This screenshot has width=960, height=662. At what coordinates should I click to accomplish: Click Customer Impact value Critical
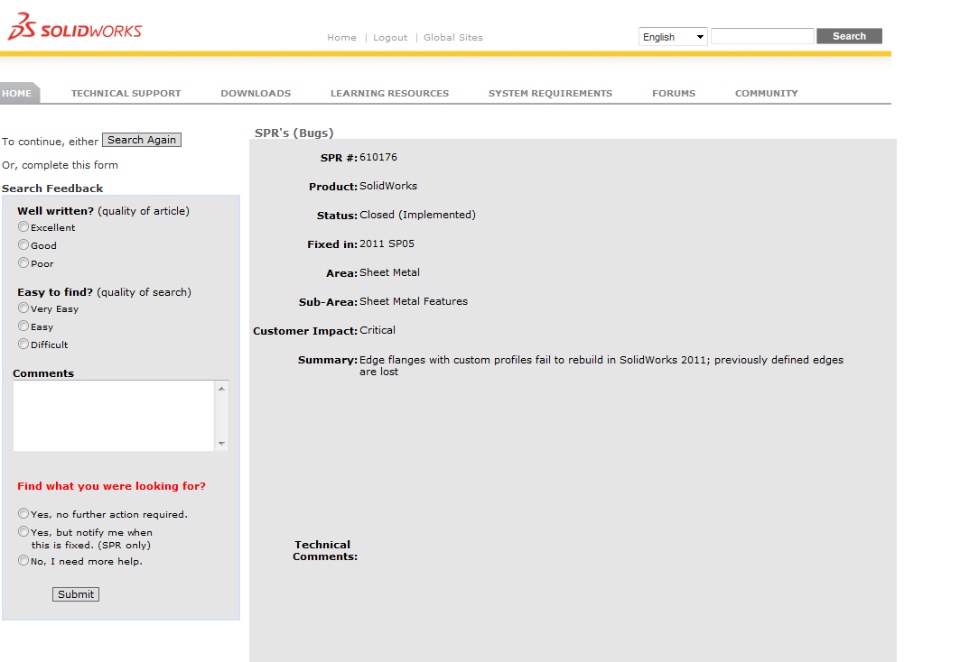[x=377, y=329]
